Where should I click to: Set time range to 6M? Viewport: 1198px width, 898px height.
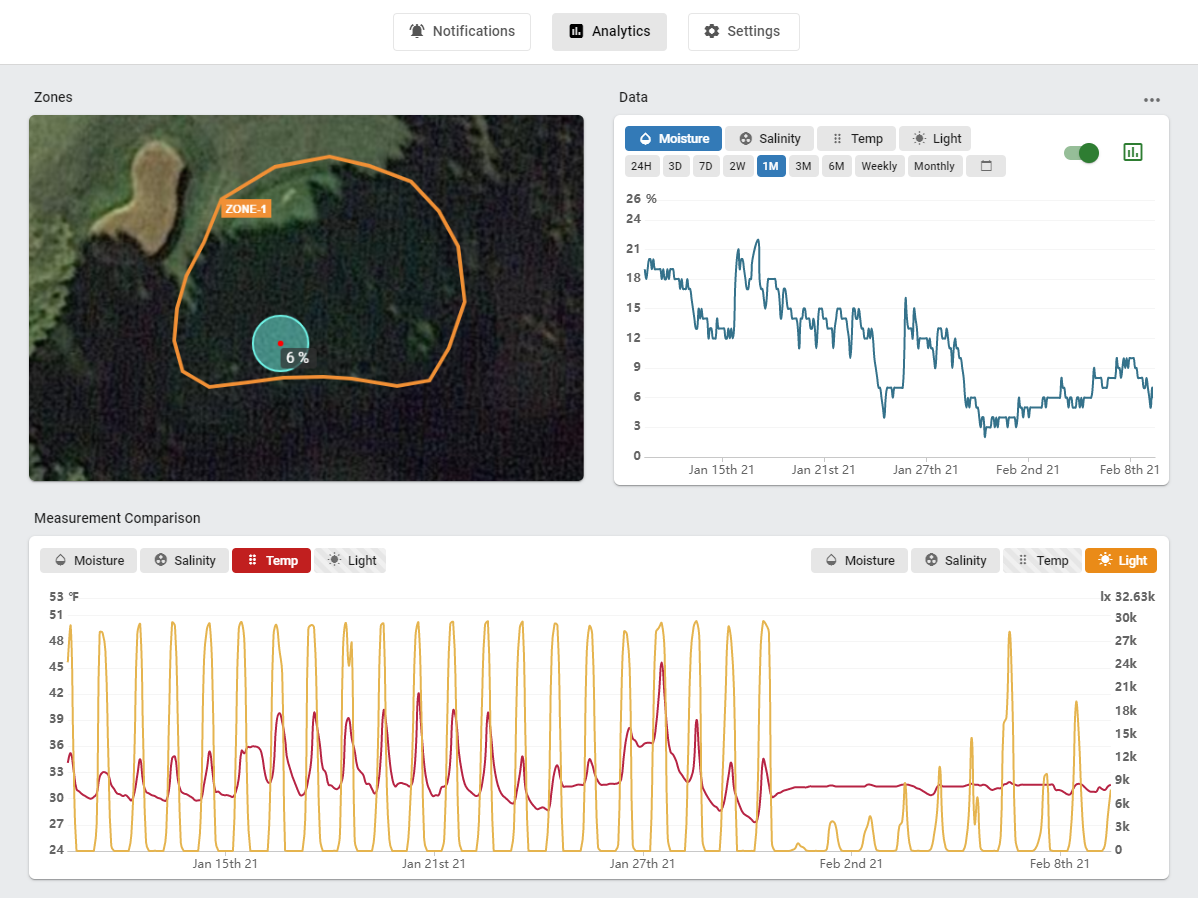click(x=837, y=166)
